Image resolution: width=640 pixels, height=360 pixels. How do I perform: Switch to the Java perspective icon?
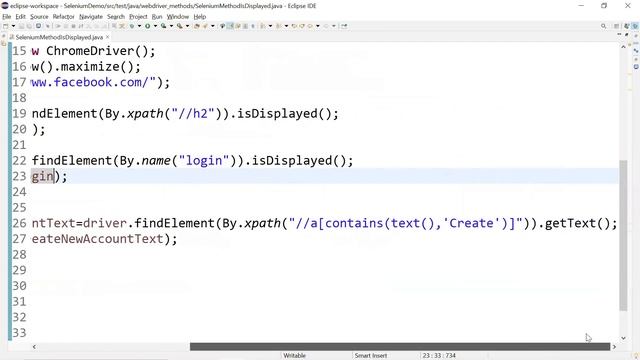[627, 26]
